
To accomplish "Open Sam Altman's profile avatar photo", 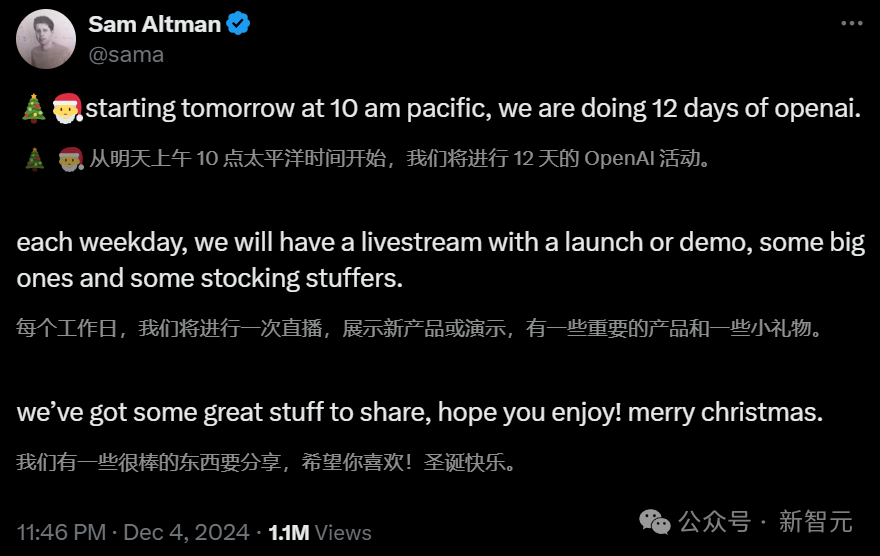I will (46, 39).
